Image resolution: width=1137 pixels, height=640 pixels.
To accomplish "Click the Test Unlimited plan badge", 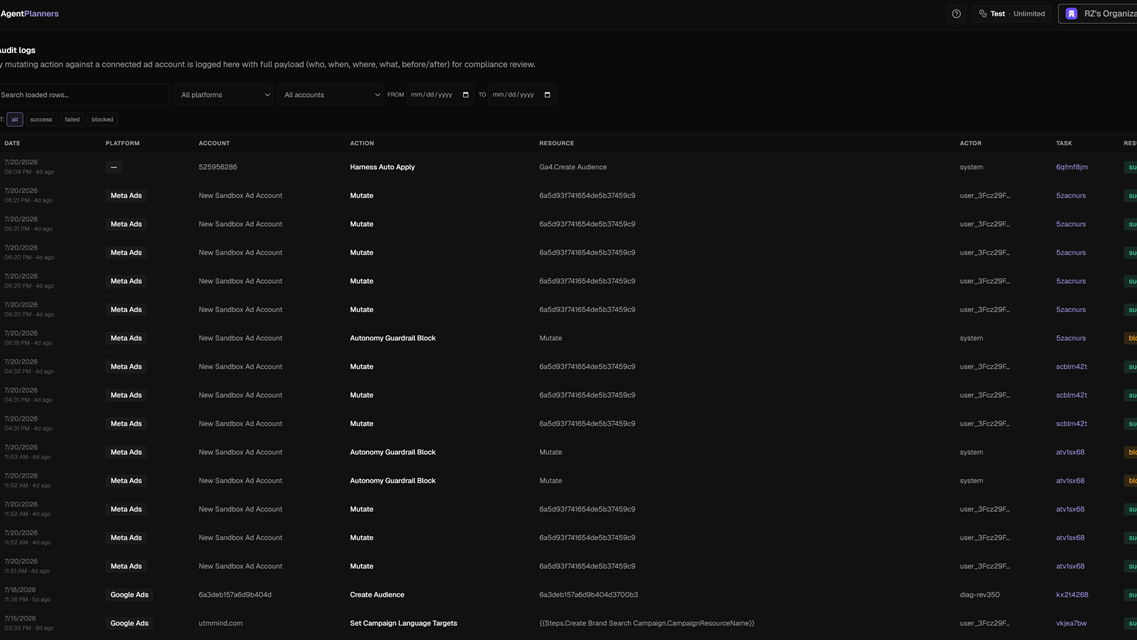I will tap(1012, 14).
